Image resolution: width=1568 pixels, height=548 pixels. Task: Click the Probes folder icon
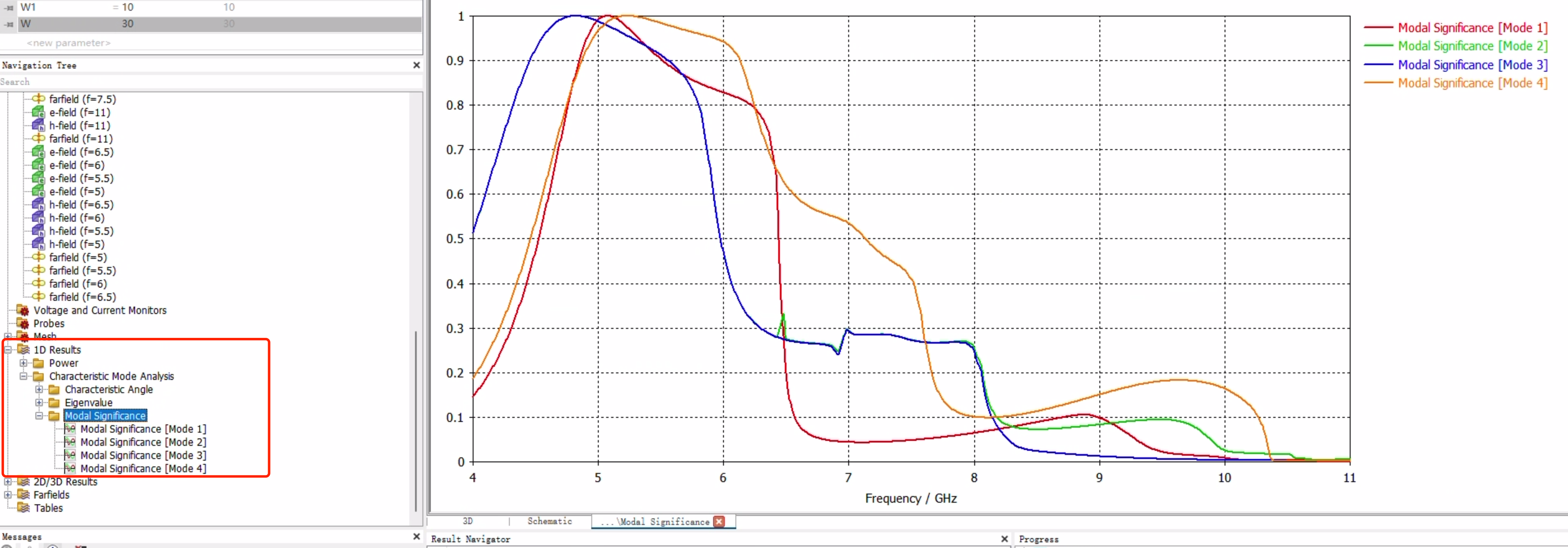point(23,323)
